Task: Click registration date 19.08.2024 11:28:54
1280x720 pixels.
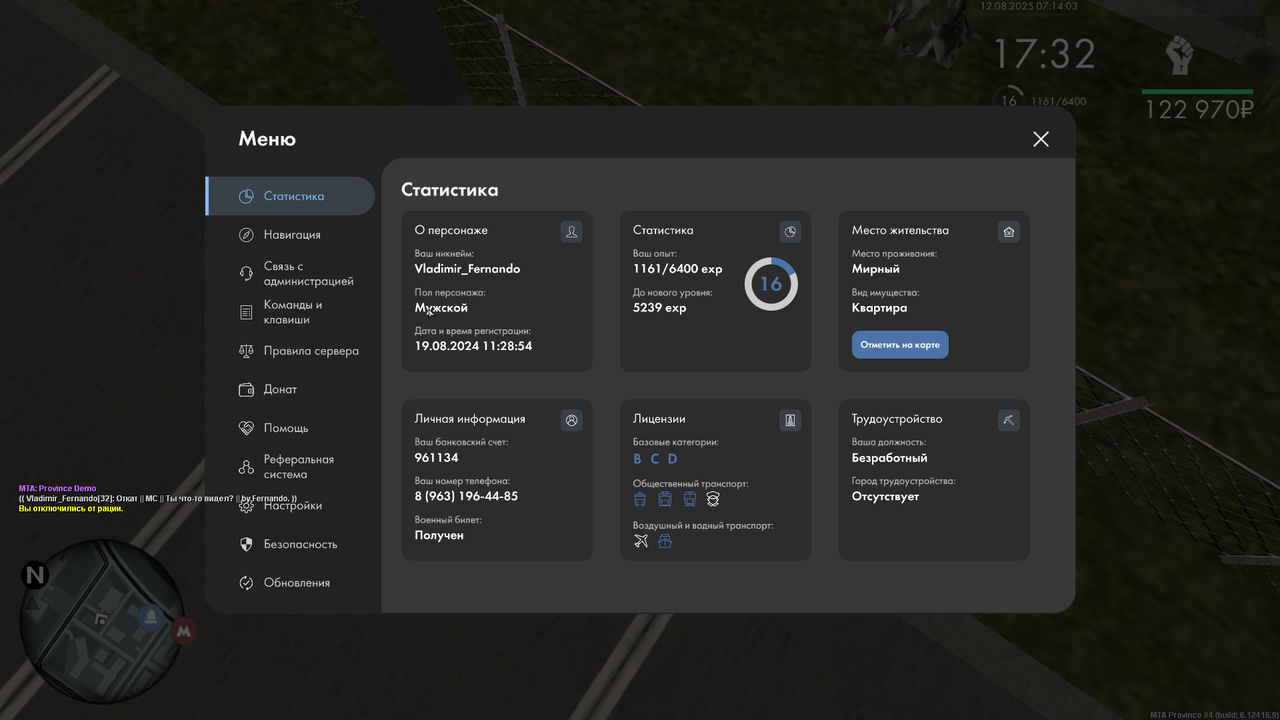Action: pyautogui.click(x=473, y=346)
